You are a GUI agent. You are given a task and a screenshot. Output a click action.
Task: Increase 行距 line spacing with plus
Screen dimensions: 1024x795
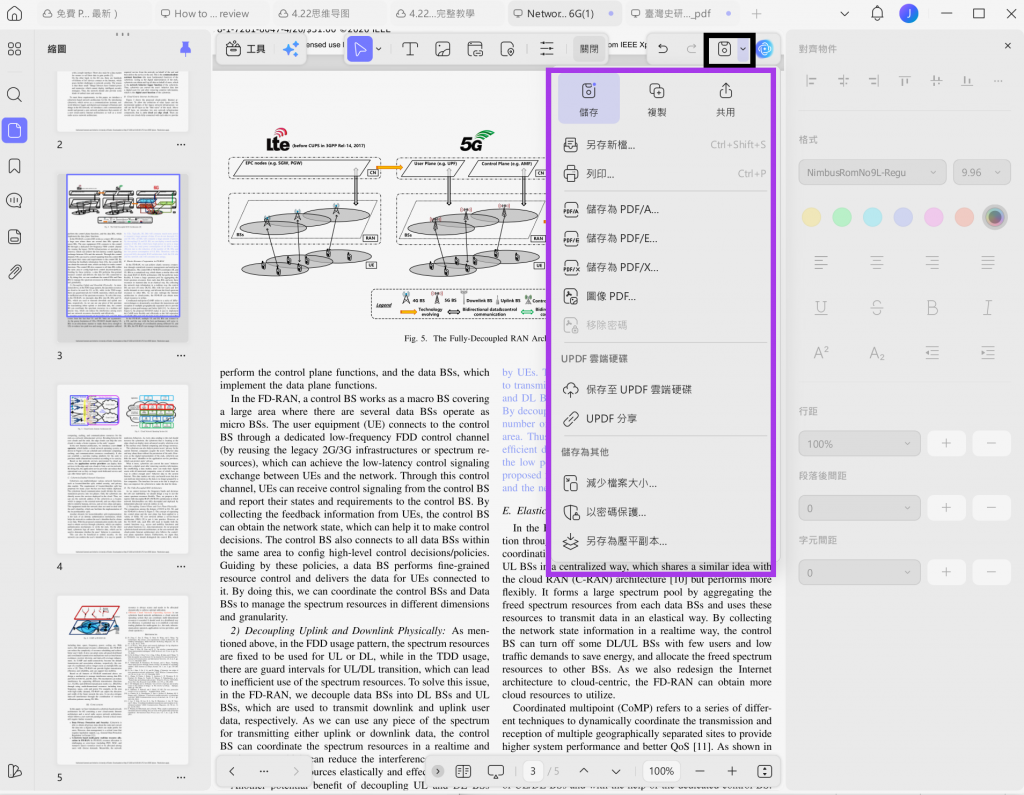point(946,444)
